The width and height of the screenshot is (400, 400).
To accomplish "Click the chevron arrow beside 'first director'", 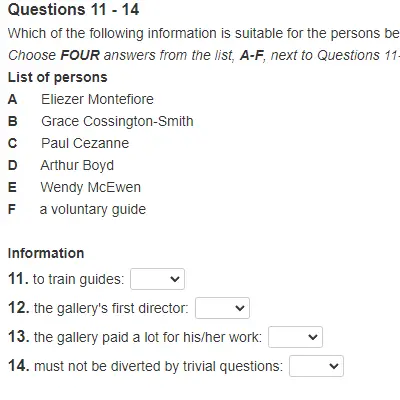I will (x=240, y=308).
